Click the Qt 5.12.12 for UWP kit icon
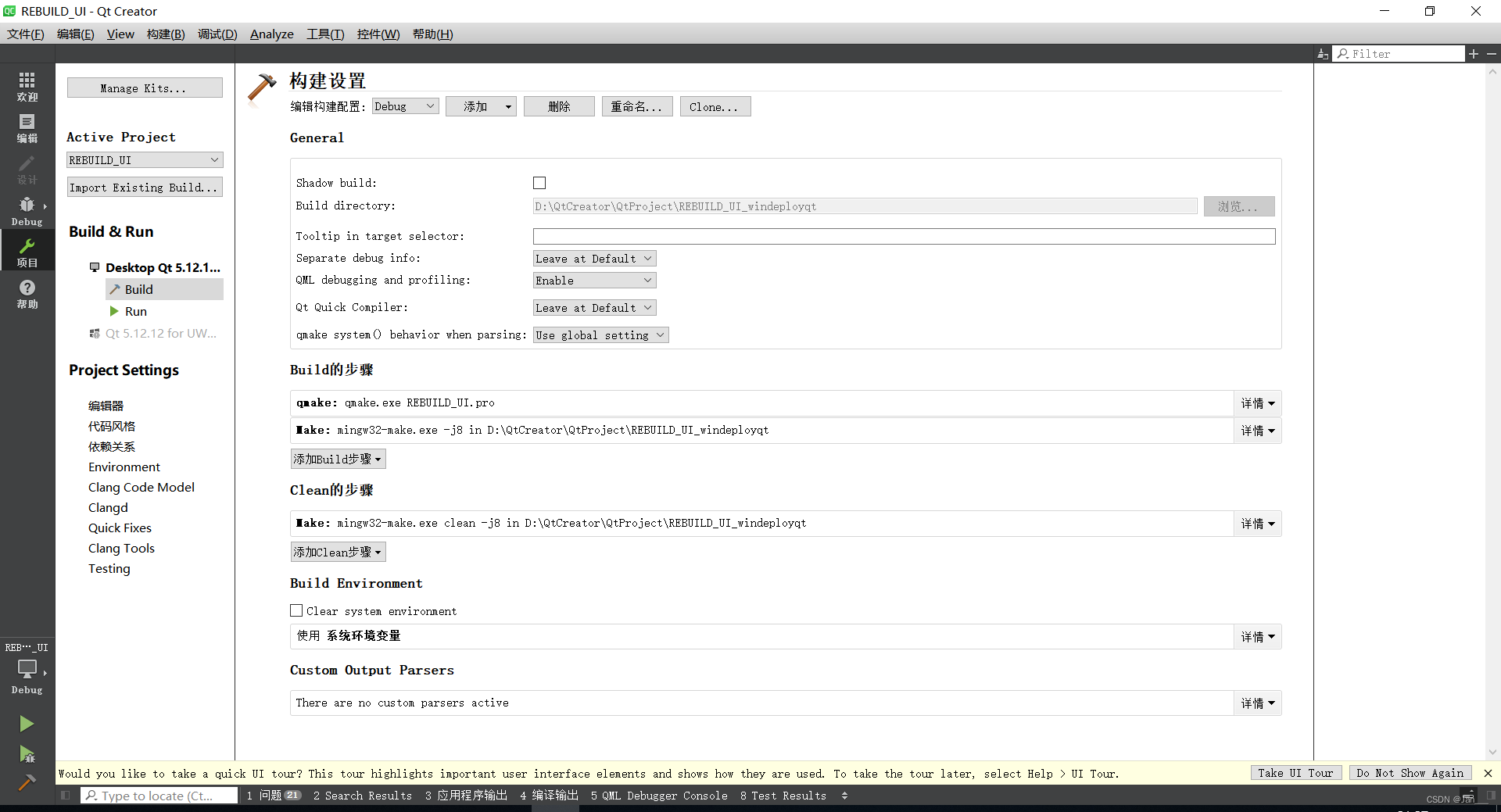This screenshot has height=812, width=1501. pyautogui.click(x=95, y=333)
